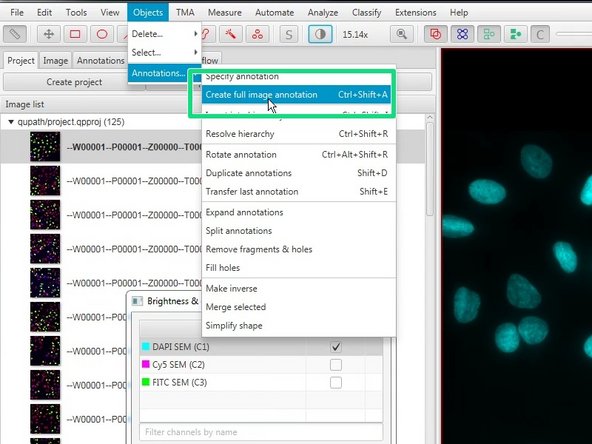Viewport: 592px width, 444px height.
Task: Toggle selection mode S button
Action: [289, 34]
